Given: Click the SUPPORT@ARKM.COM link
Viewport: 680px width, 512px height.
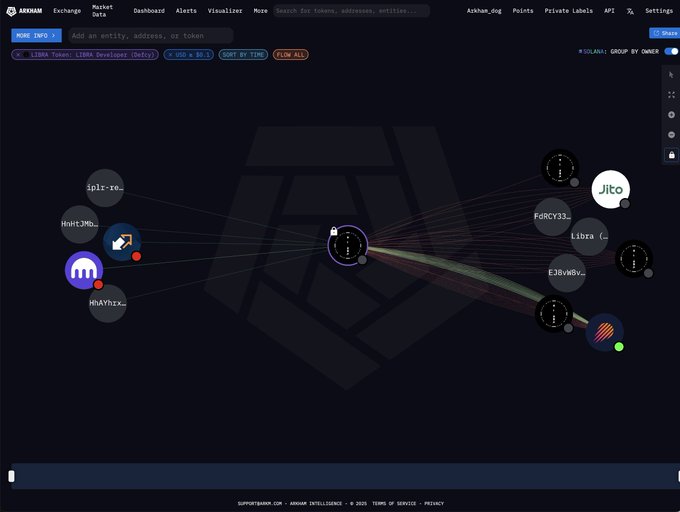Looking at the screenshot, I should coord(260,503).
